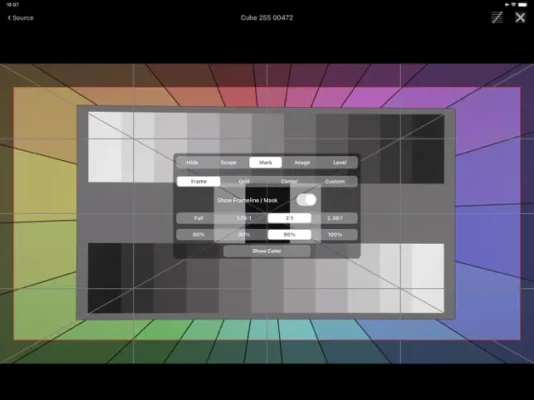Open the Image tab
The image size is (534, 400).
302,163
